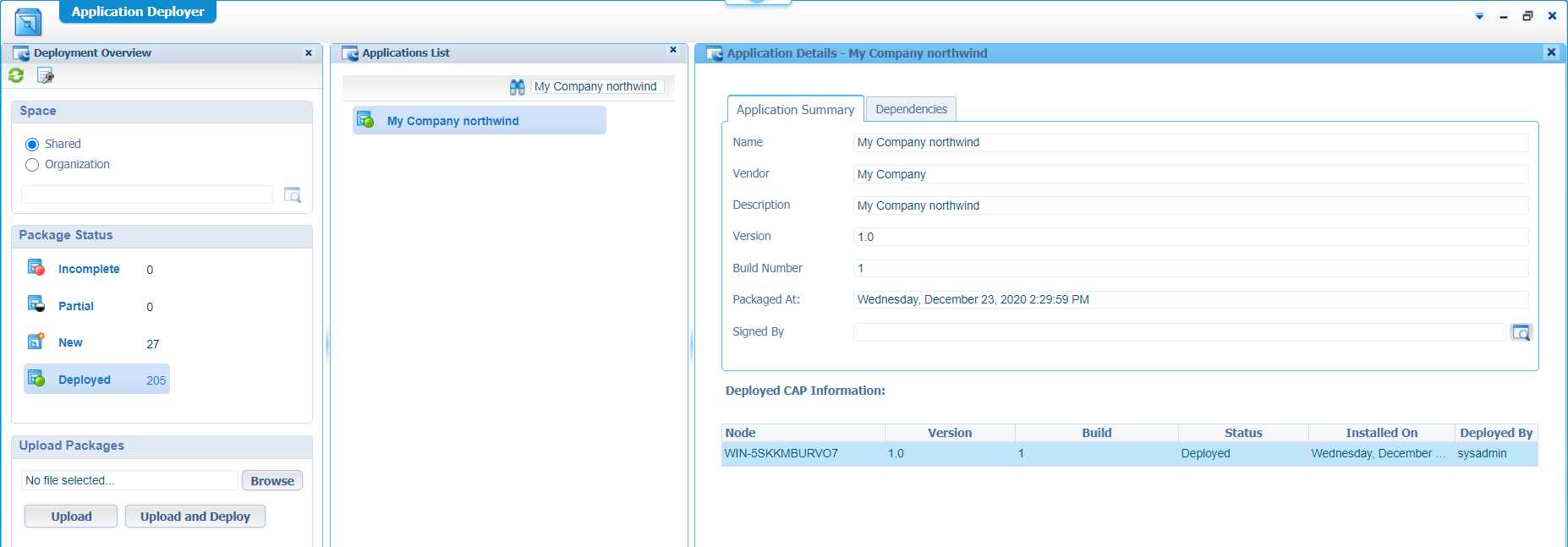The image size is (1568, 547).
Task: Click the Upload and Deploy button
Action: click(x=195, y=517)
